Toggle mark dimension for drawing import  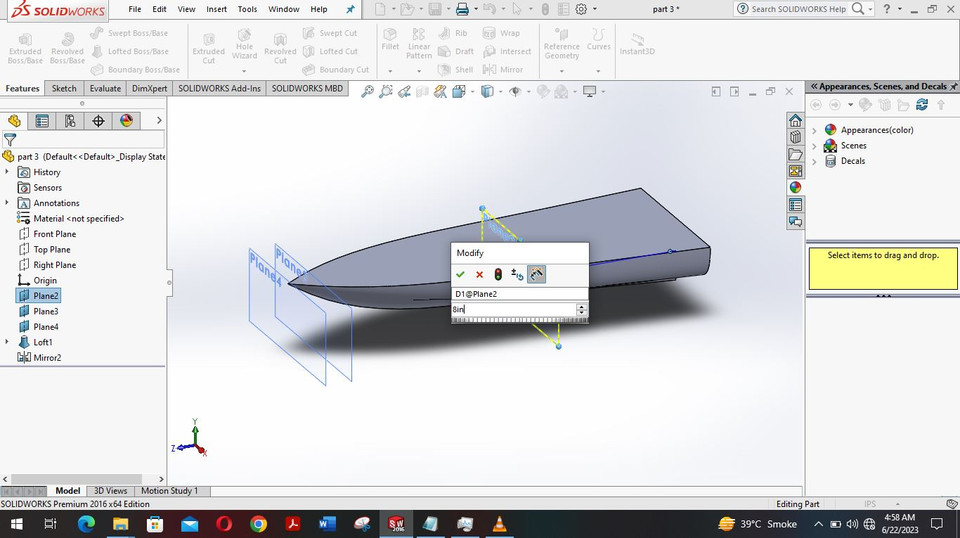tap(536, 274)
